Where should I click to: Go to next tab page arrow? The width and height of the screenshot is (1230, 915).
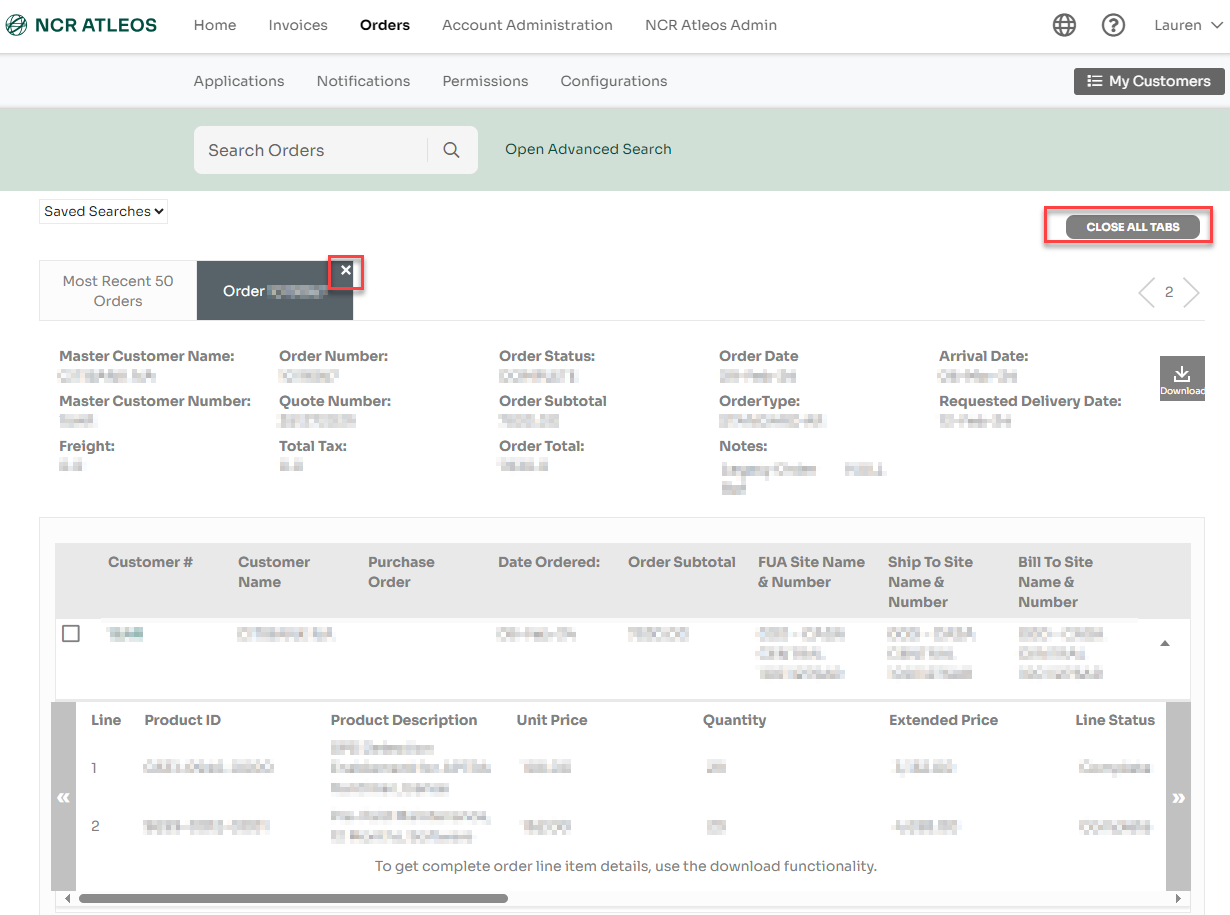[1191, 292]
